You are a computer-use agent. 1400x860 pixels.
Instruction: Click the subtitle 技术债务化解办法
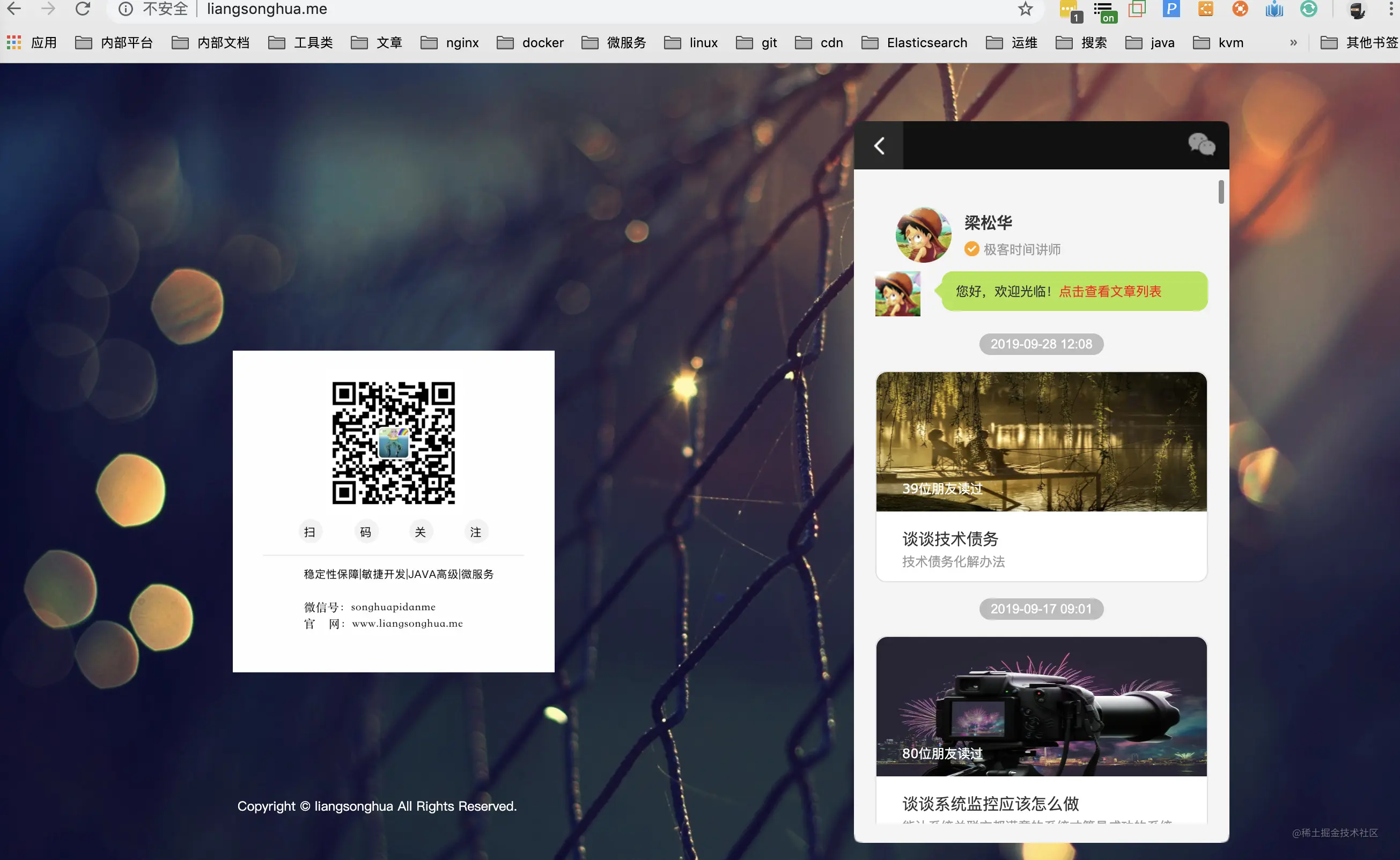[953, 561]
